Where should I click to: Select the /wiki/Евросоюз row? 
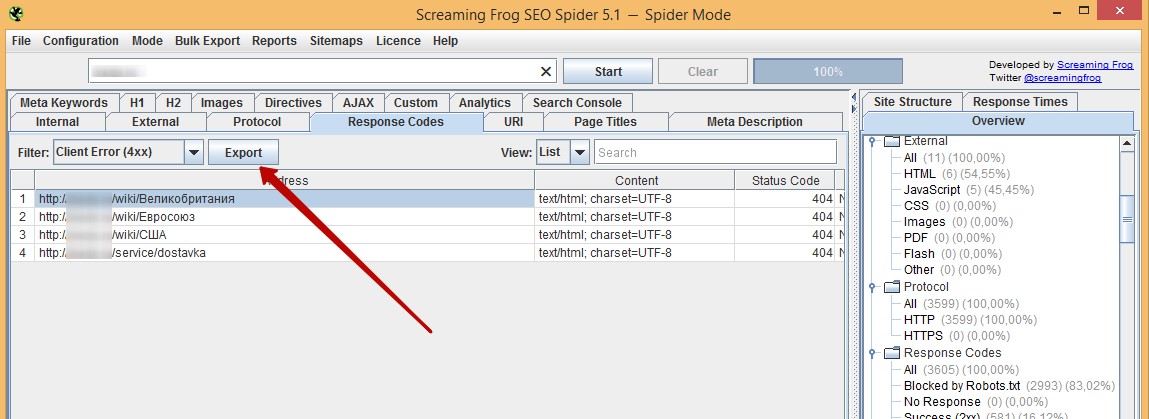pos(428,217)
